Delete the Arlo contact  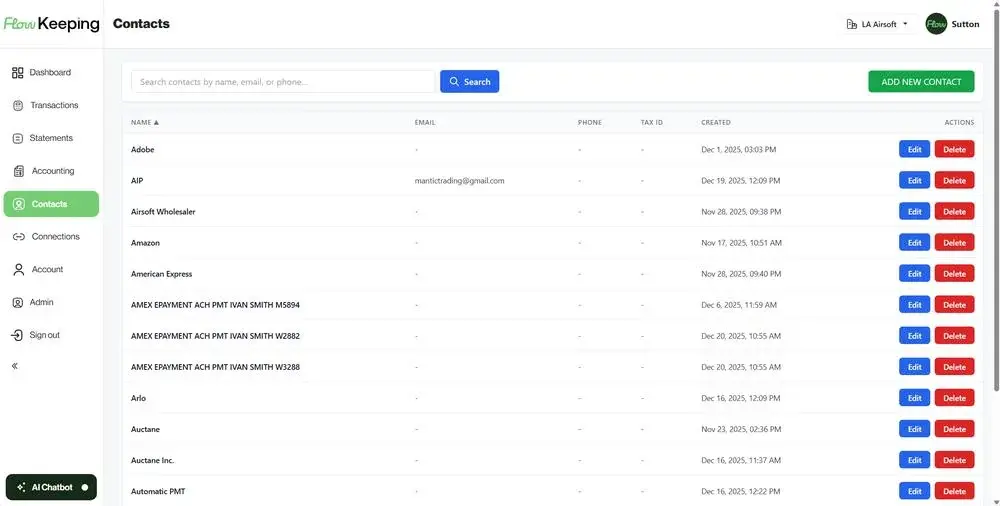coord(954,398)
